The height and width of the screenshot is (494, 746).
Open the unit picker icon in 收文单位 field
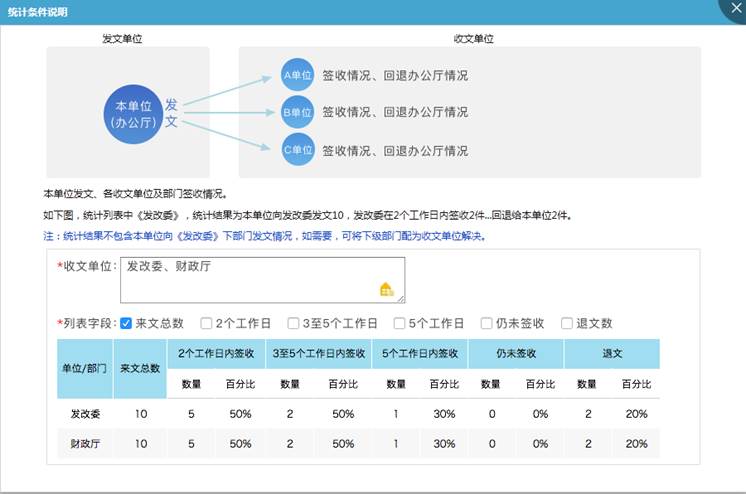pos(387,289)
